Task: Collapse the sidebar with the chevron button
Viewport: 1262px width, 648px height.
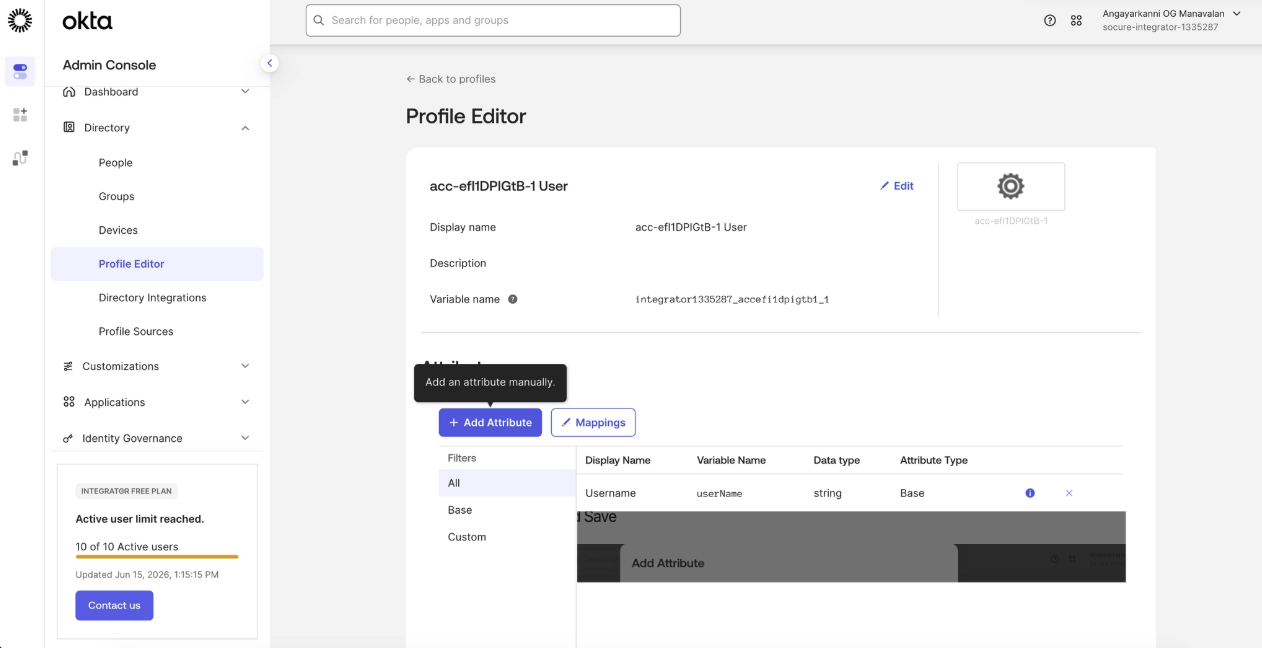Action: pos(269,63)
